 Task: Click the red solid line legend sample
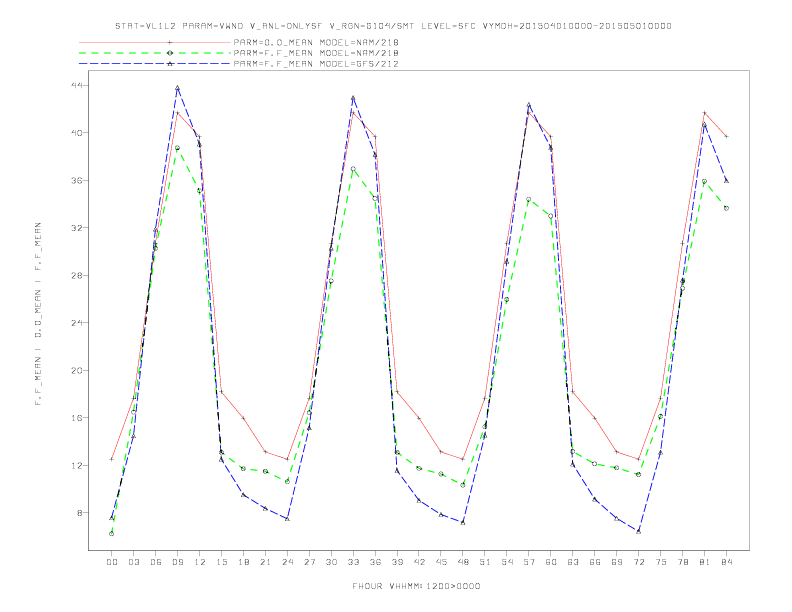tap(155, 42)
